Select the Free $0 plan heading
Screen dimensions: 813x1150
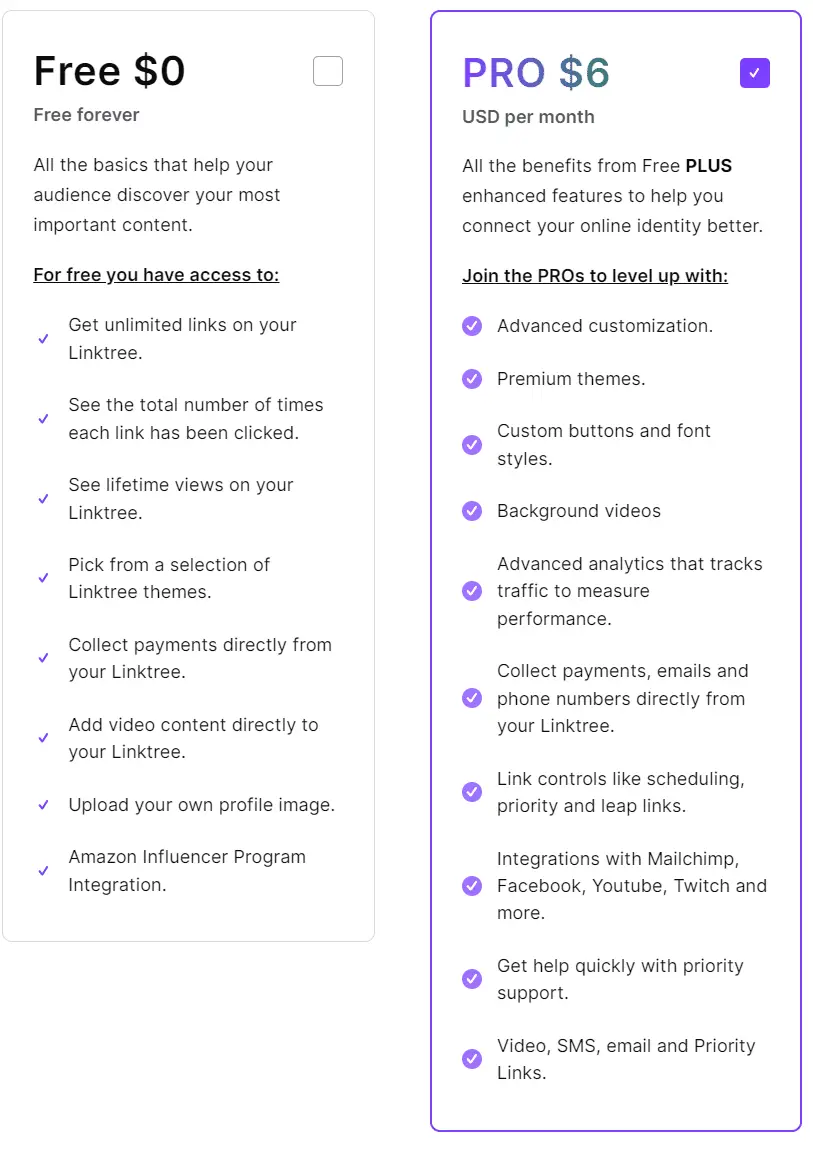point(109,71)
